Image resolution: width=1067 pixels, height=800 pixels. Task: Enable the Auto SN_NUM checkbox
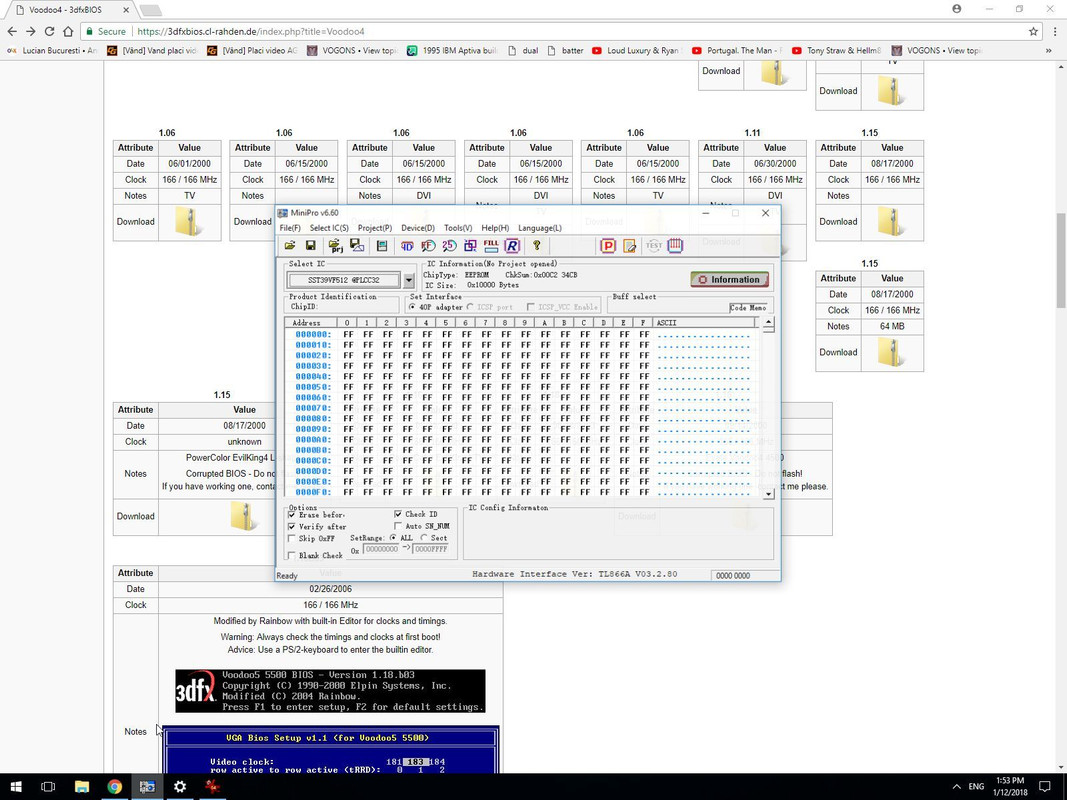click(398, 526)
